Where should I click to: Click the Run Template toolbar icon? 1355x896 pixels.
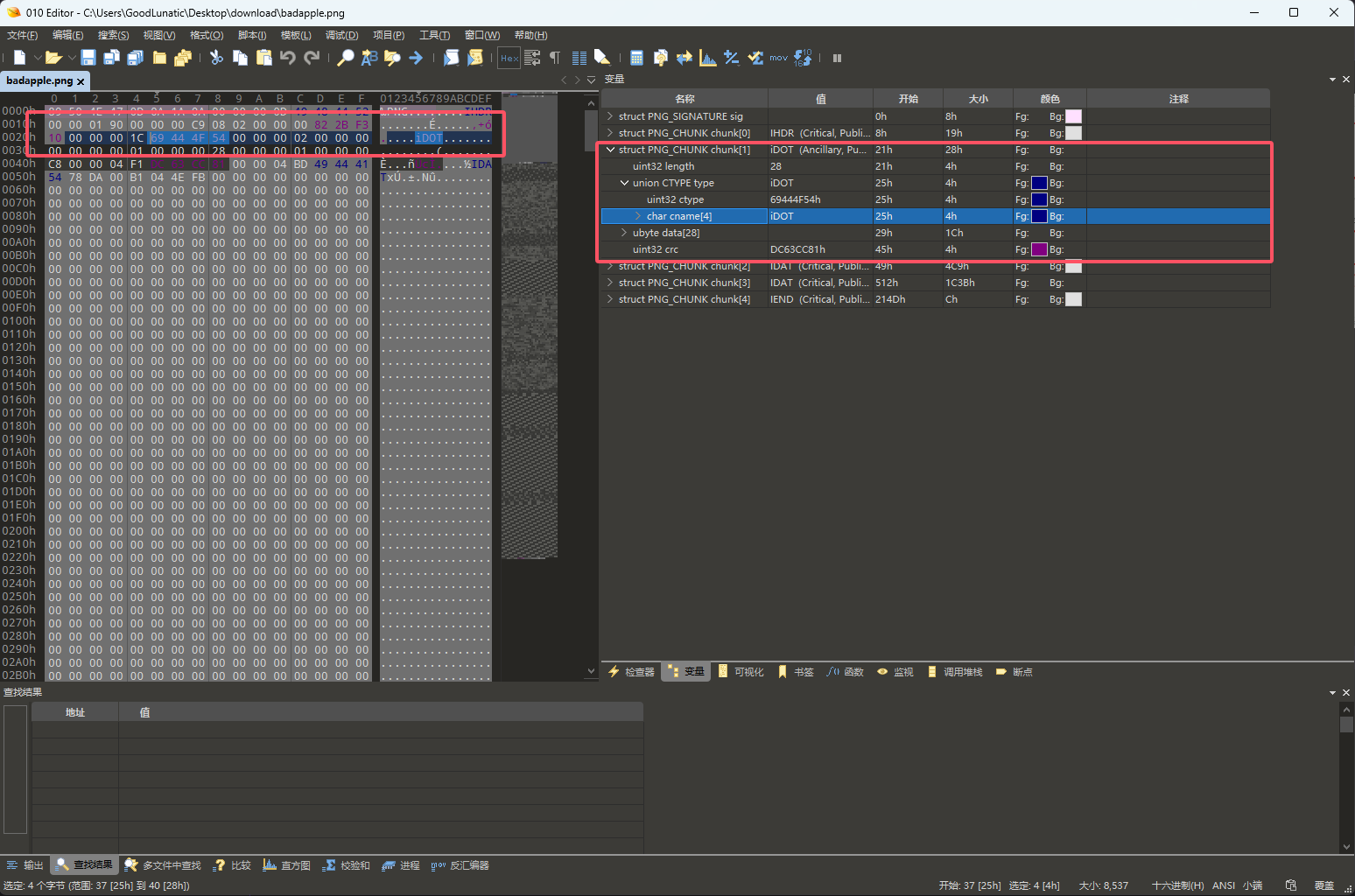474,58
